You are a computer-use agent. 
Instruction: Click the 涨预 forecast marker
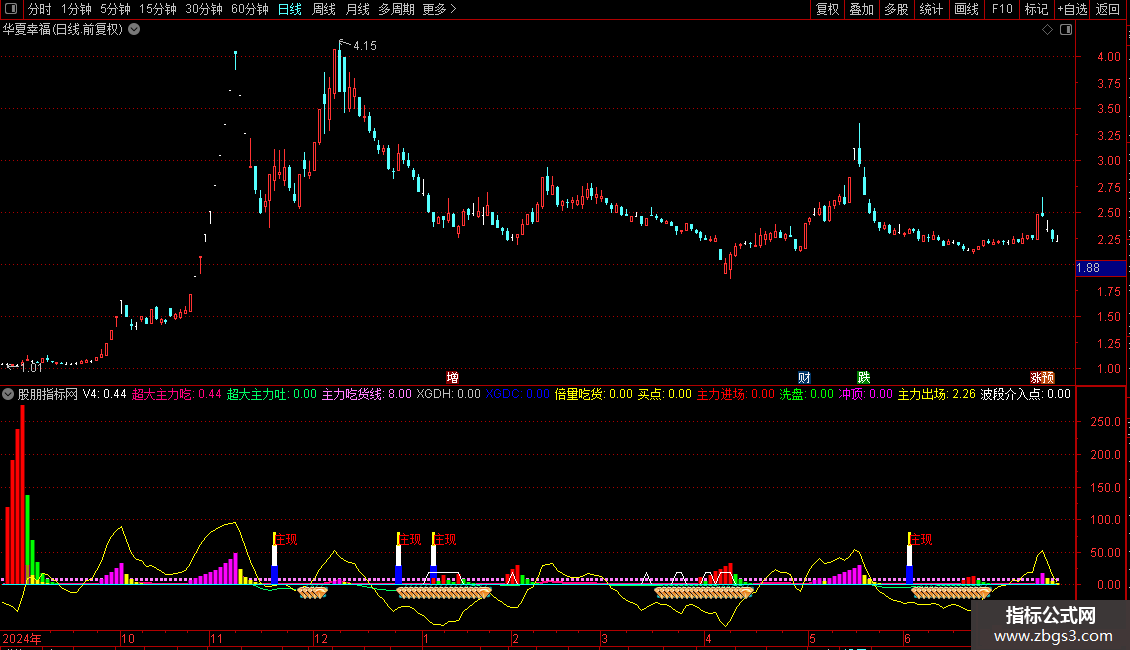1042,377
